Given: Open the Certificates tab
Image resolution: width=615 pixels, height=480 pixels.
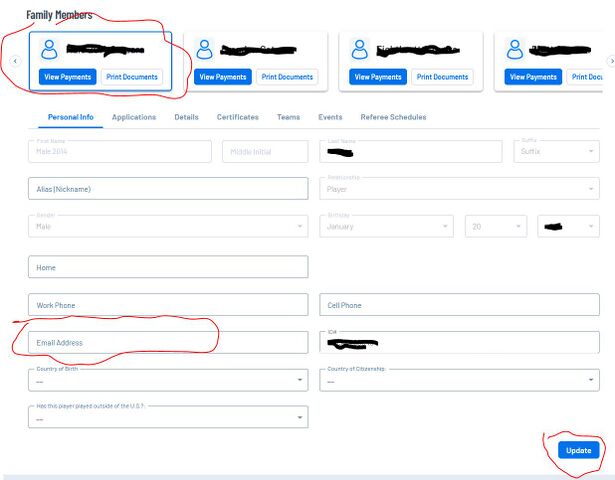Looking at the screenshot, I should pyautogui.click(x=238, y=117).
